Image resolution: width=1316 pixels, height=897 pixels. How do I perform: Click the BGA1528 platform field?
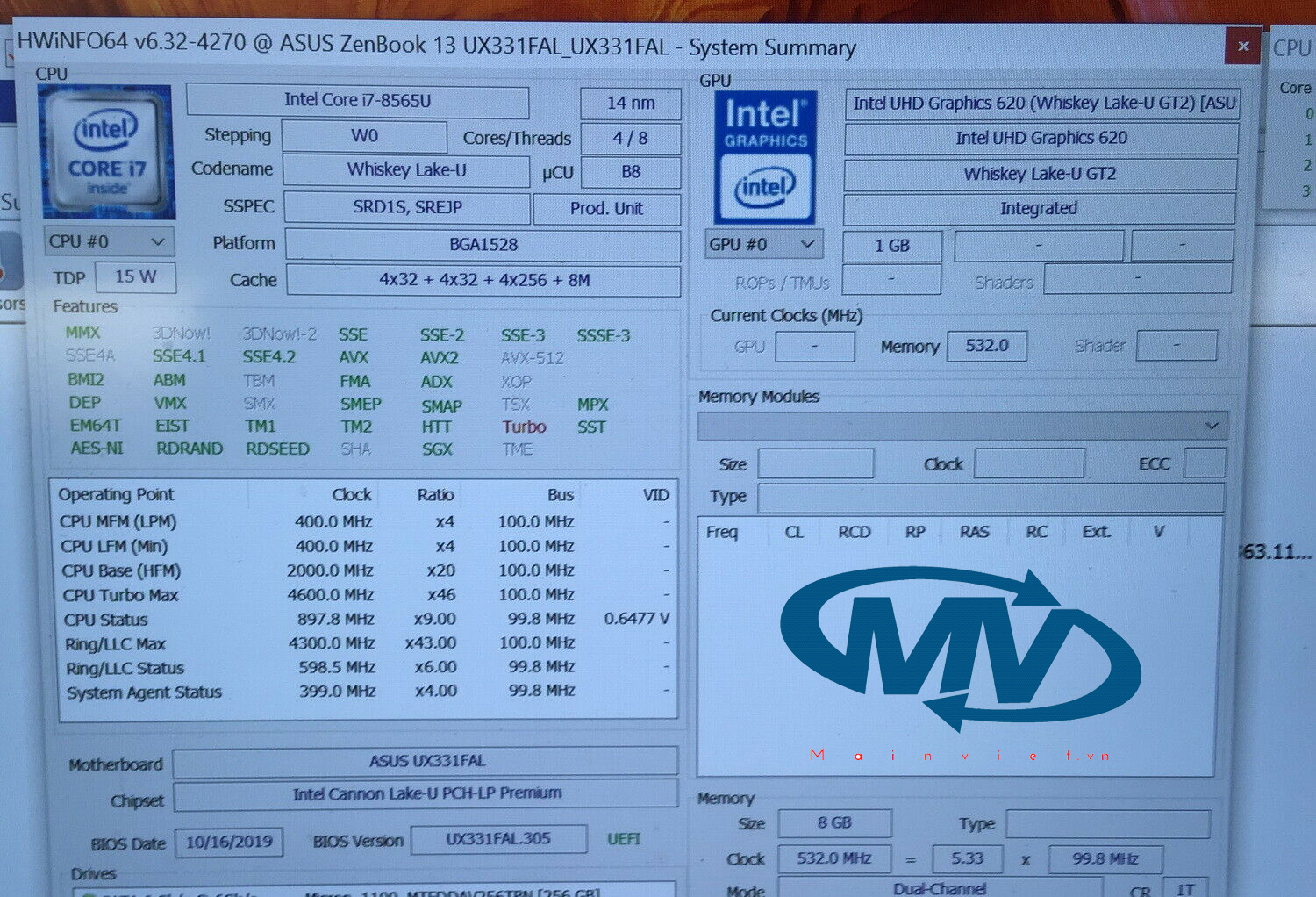point(483,245)
